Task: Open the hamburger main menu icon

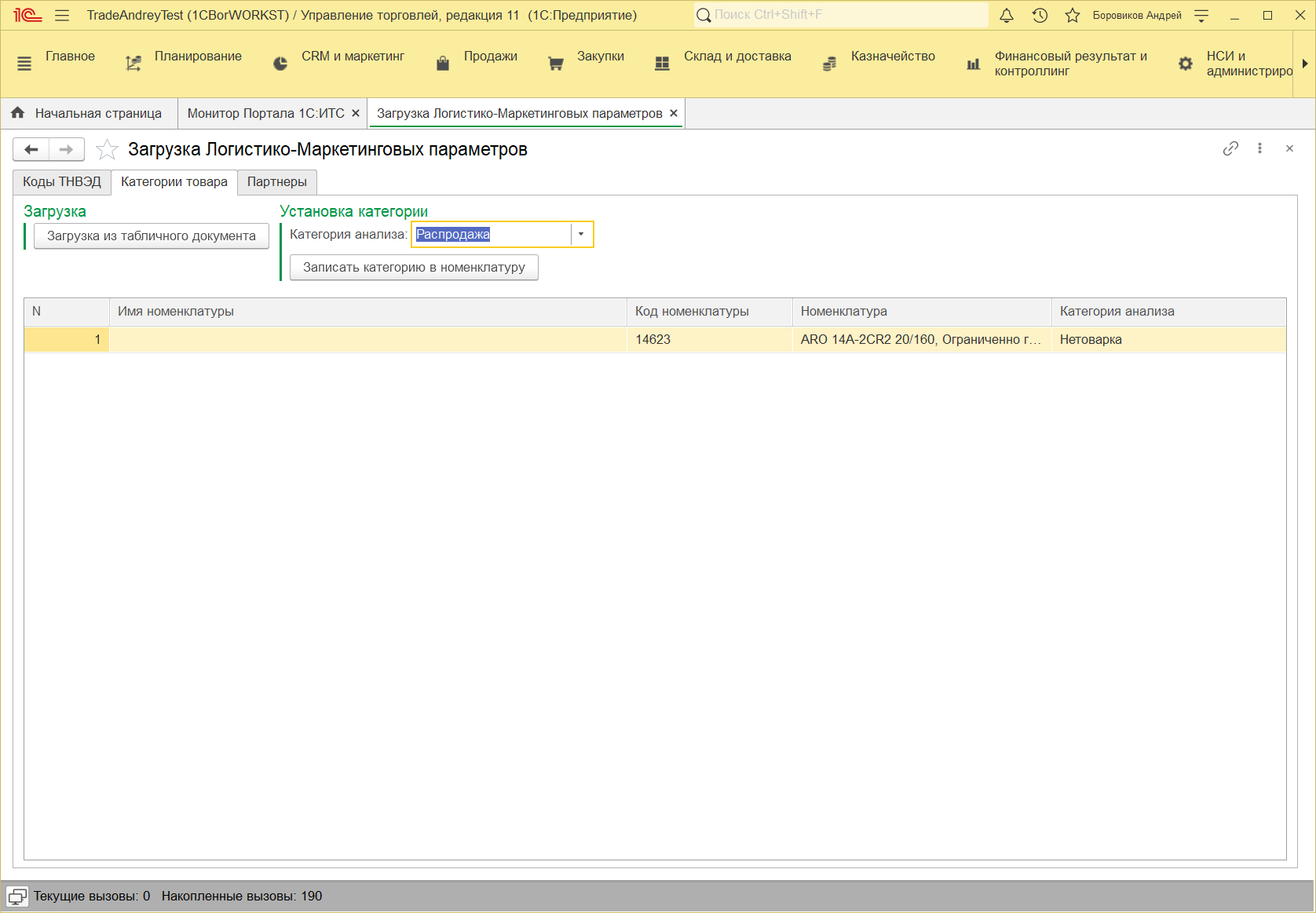Action: coord(63,16)
